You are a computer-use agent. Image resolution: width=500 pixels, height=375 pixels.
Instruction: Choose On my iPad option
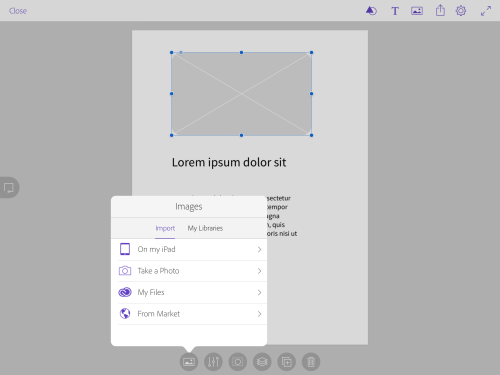coord(189,250)
